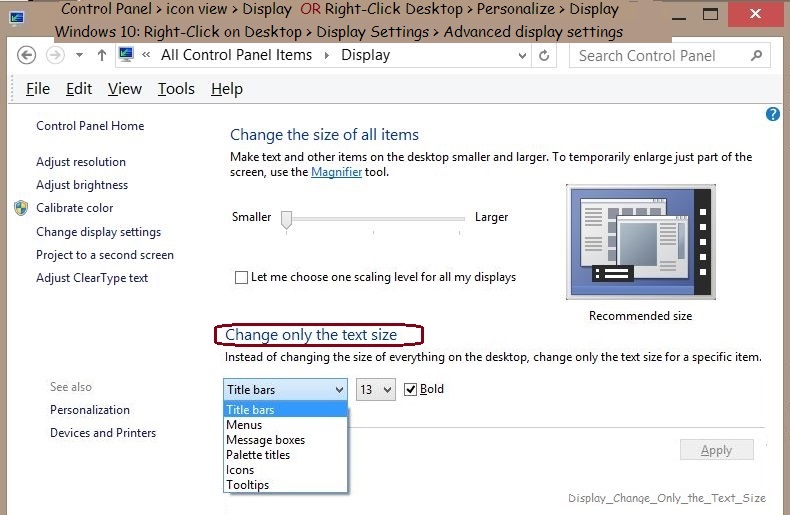
Task: Select Message boxes in dropdown list
Action: (285, 440)
